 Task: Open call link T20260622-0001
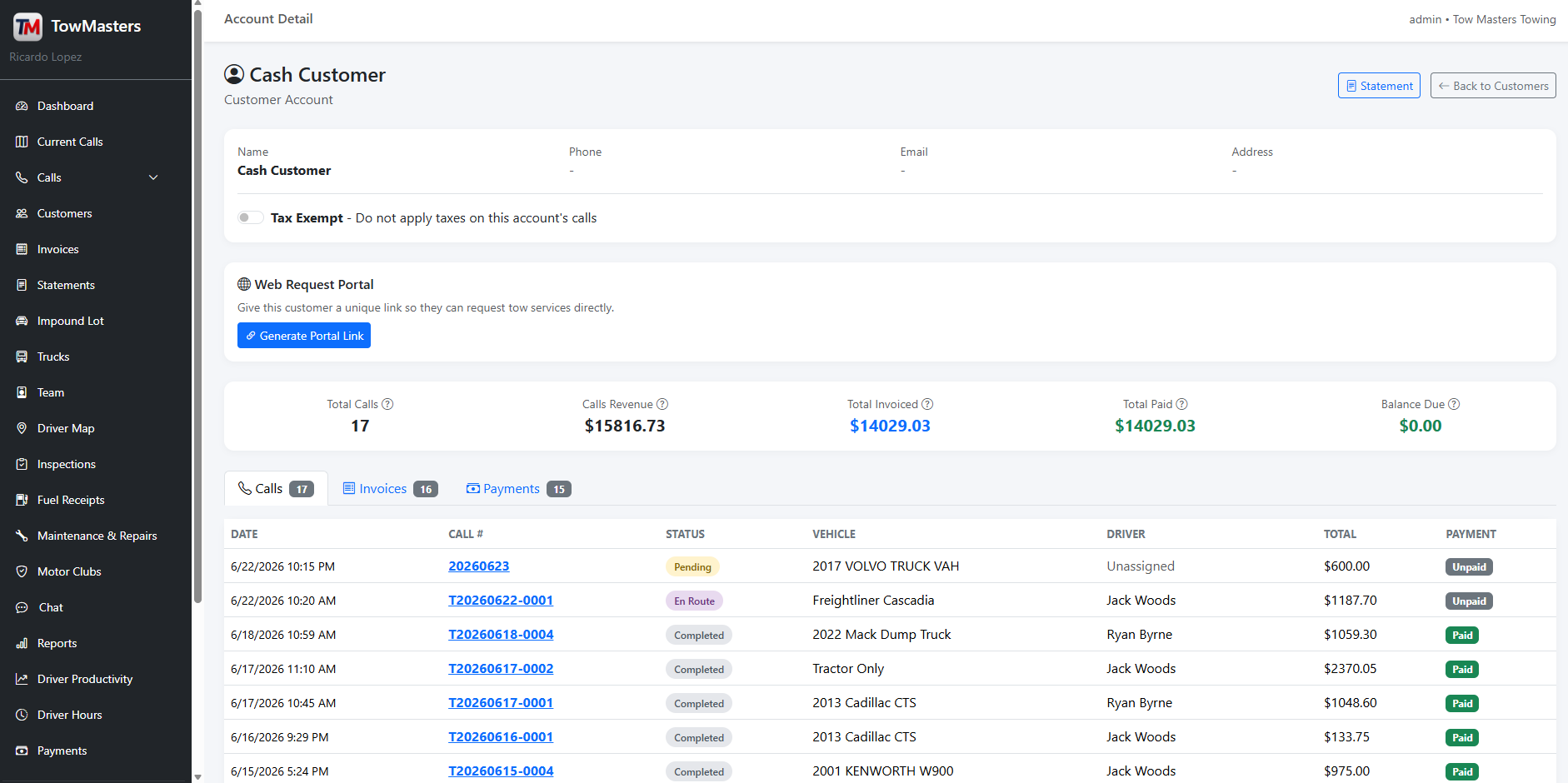click(501, 601)
